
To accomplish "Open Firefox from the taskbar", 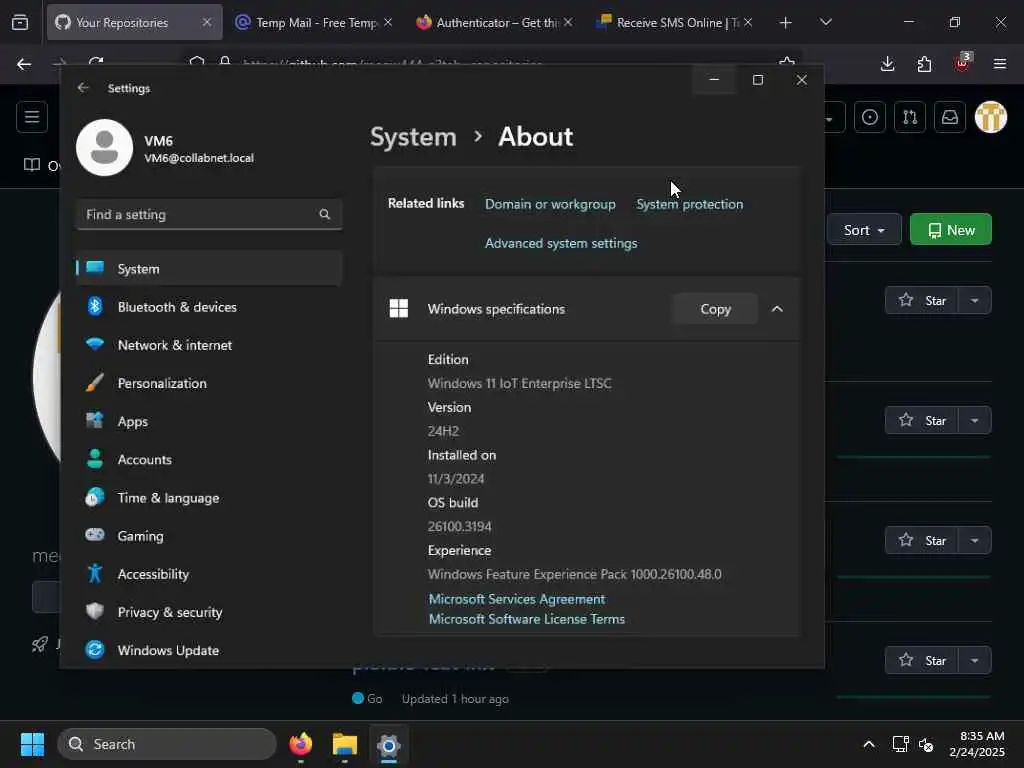I will pos(300,744).
